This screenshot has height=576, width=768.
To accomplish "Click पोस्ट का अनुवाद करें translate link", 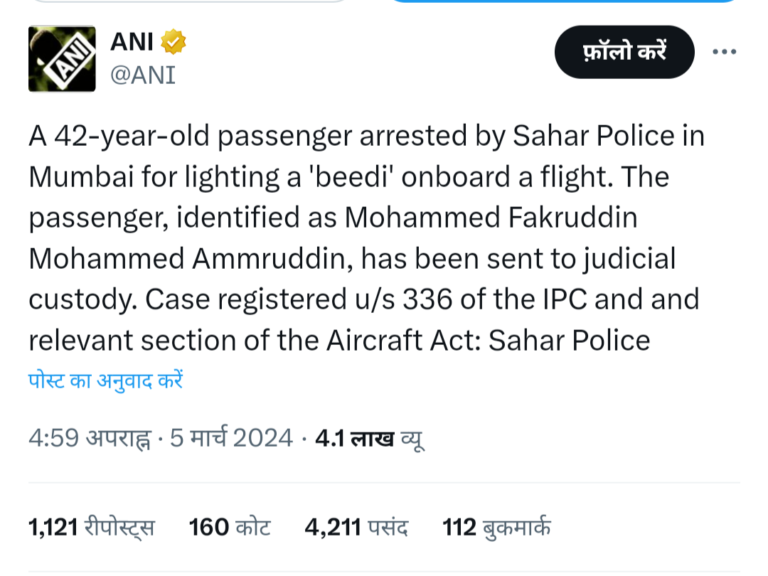I will (105, 381).
